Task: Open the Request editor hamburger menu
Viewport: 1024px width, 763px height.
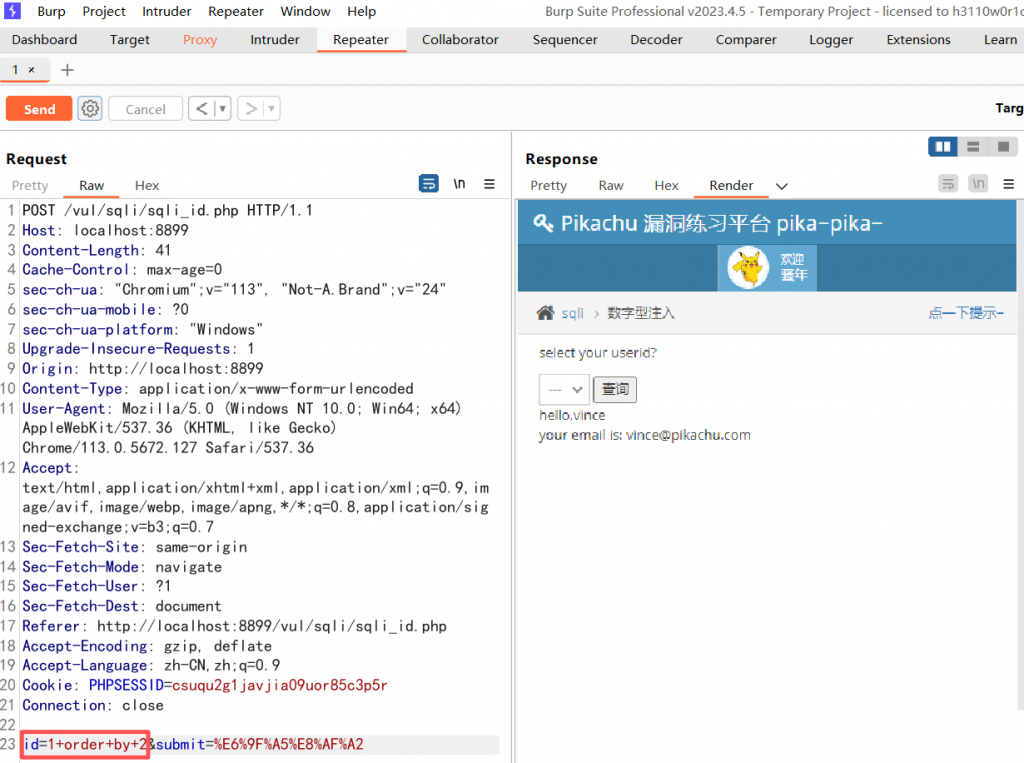Action: pos(489,183)
